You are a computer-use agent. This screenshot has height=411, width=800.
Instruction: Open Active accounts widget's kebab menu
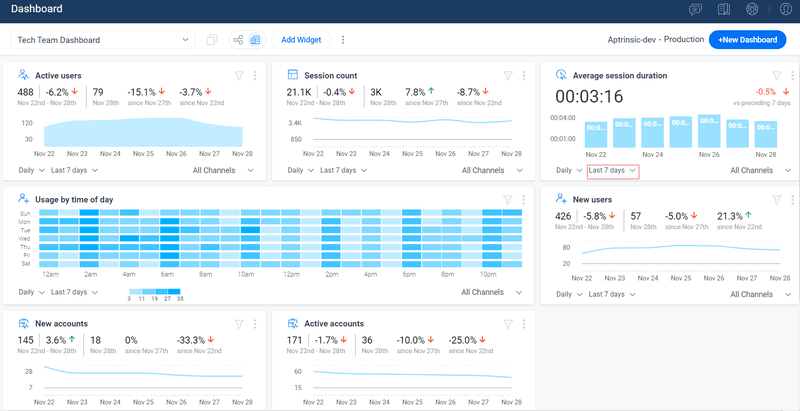[x=524, y=324]
